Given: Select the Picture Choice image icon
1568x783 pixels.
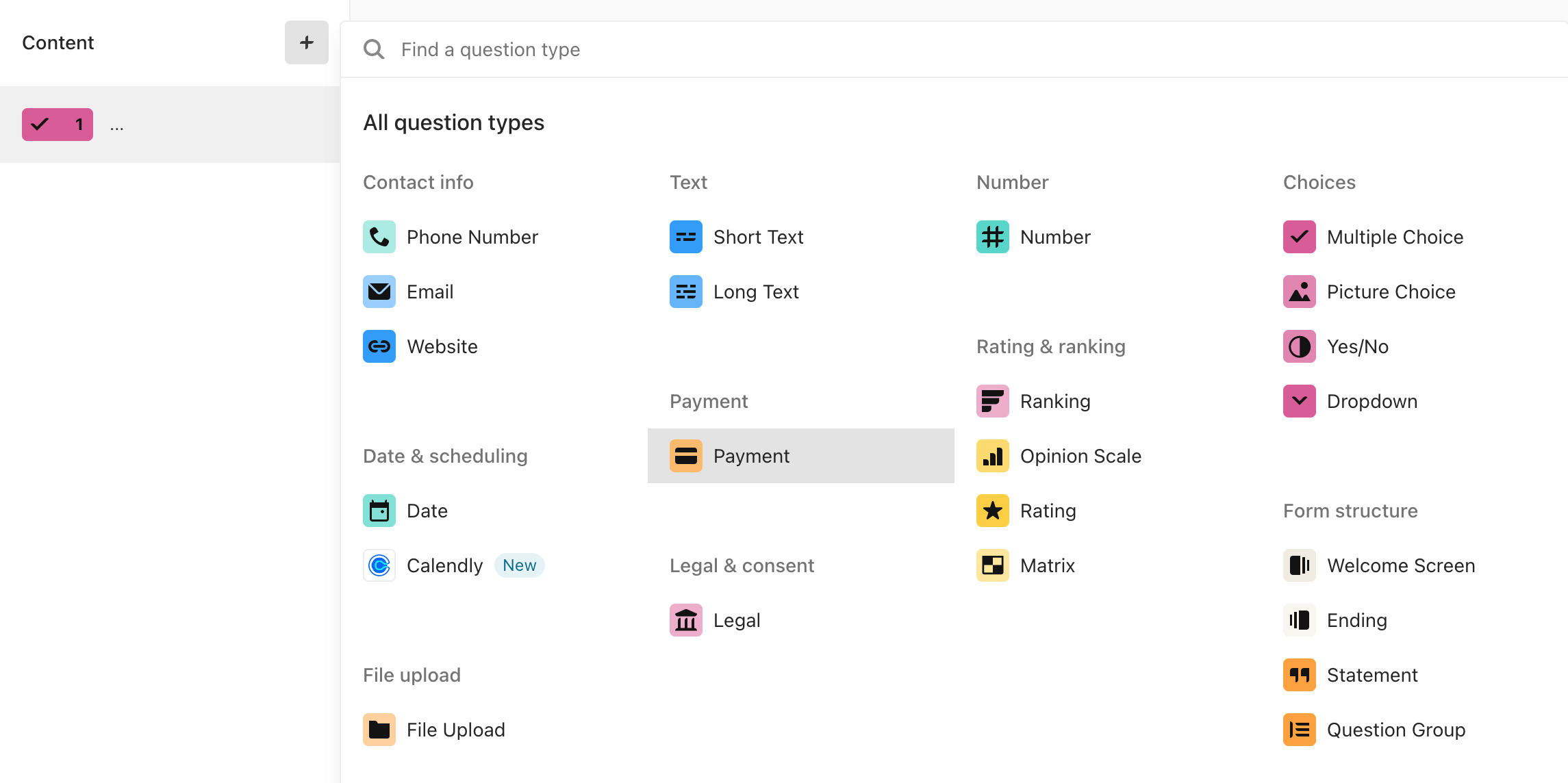Looking at the screenshot, I should coord(1299,292).
